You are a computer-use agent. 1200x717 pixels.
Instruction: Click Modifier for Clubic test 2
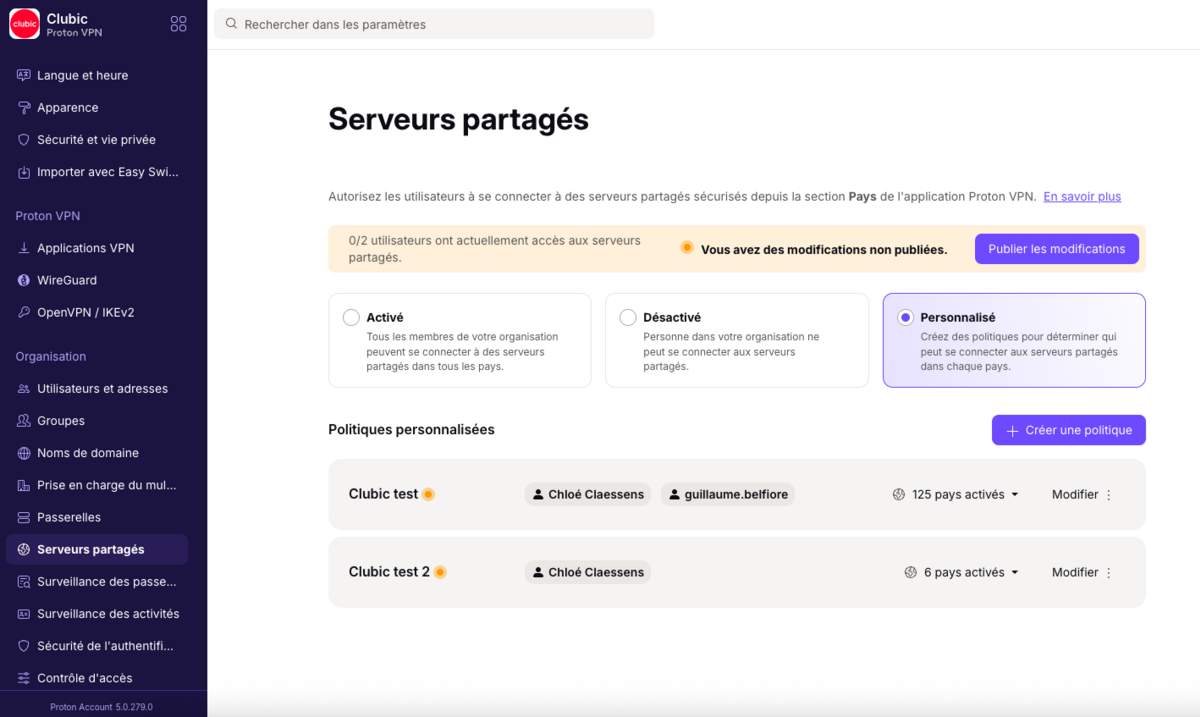tap(1075, 572)
